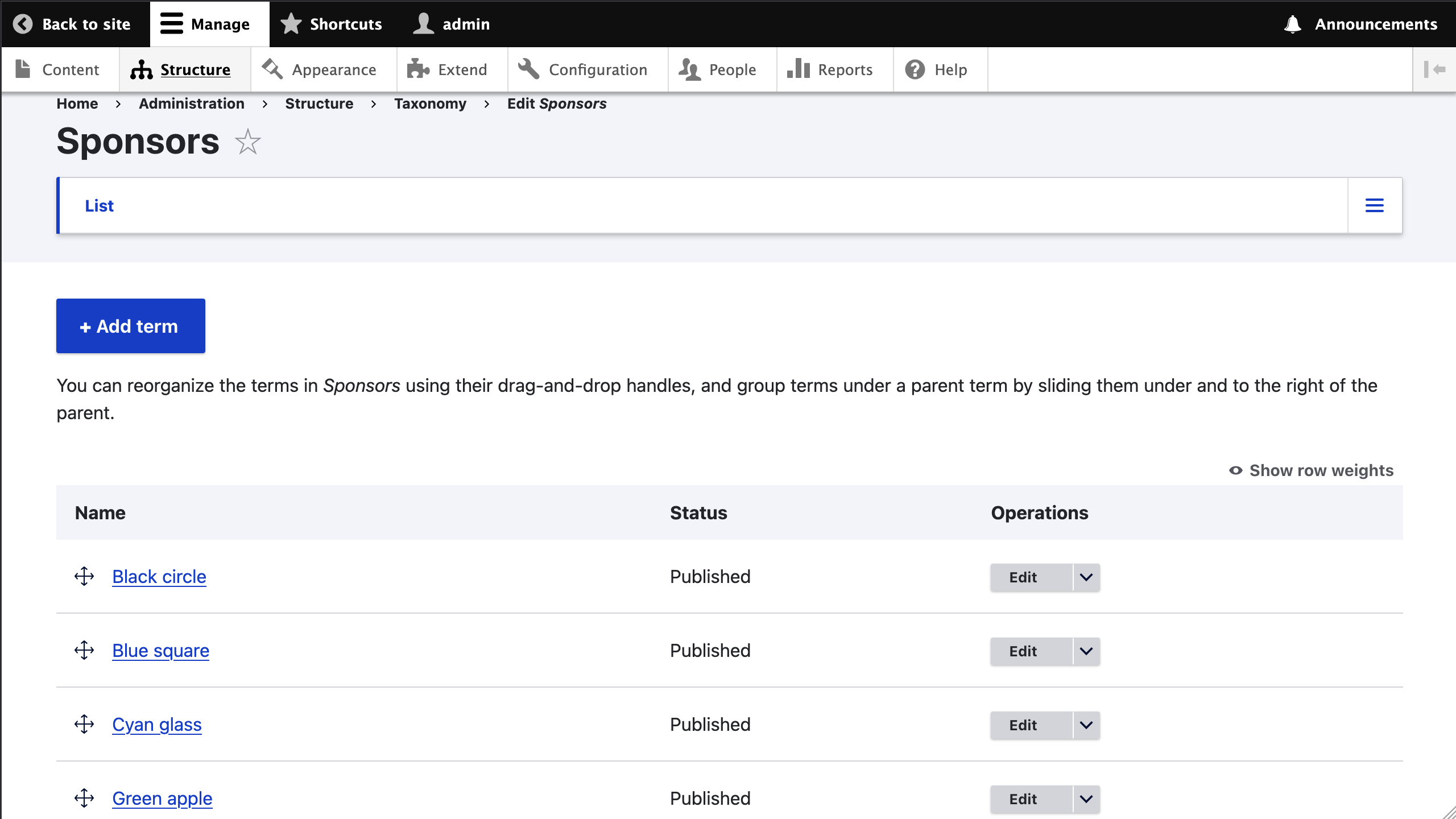
Task: Open the Announcements bell icon
Action: [x=1292, y=24]
